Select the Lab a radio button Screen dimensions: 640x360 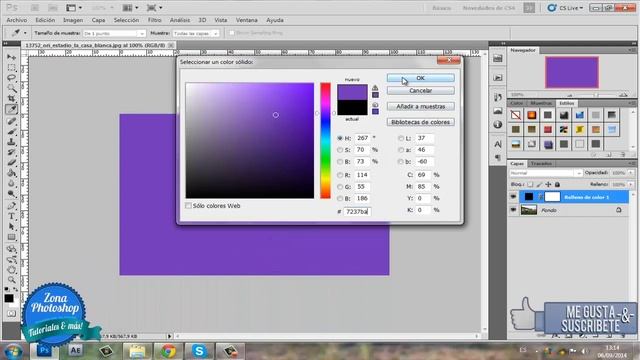[x=400, y=150]
